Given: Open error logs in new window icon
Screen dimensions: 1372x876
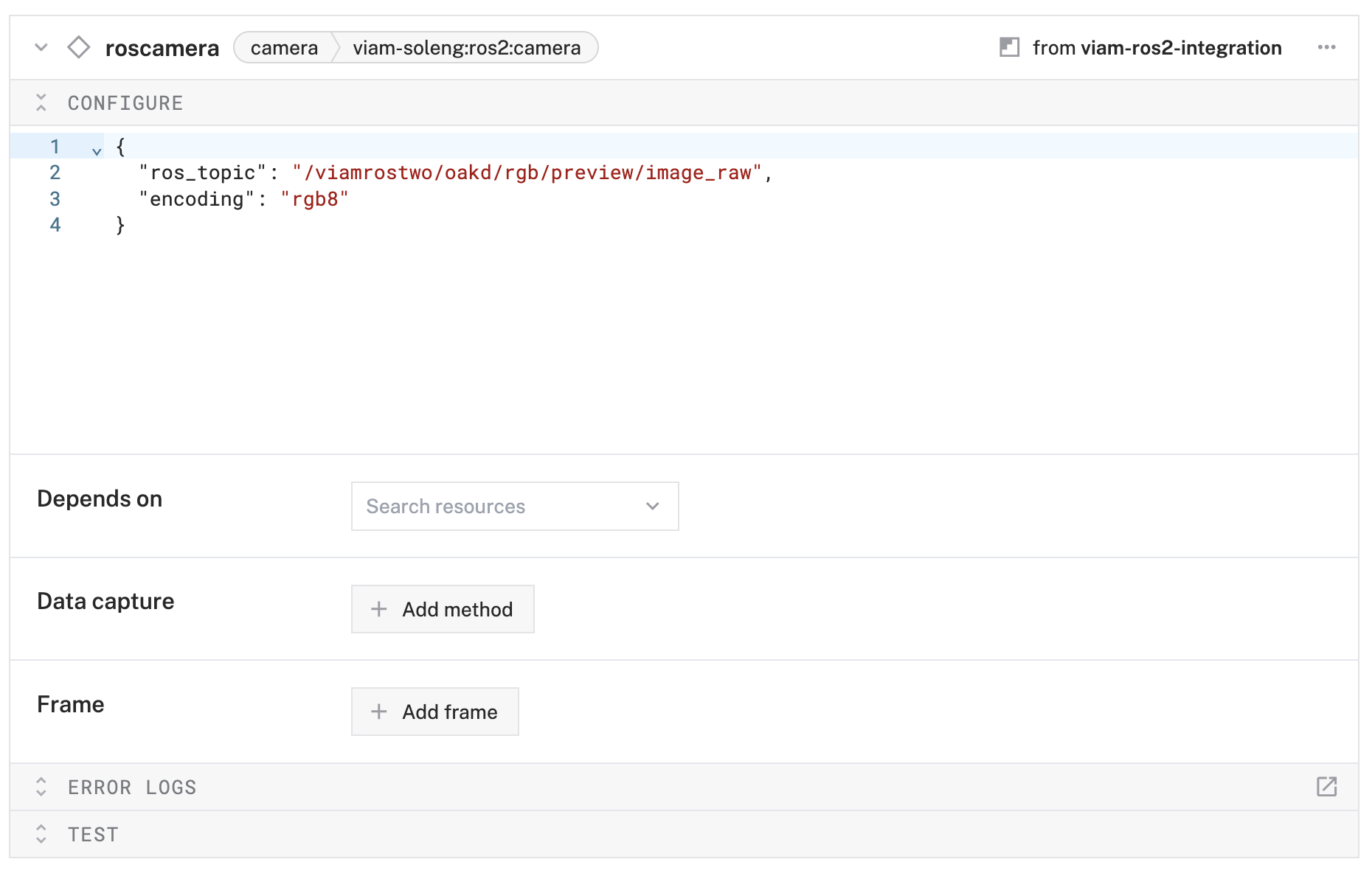Looking at the screenshot, I should [1326, 787].
